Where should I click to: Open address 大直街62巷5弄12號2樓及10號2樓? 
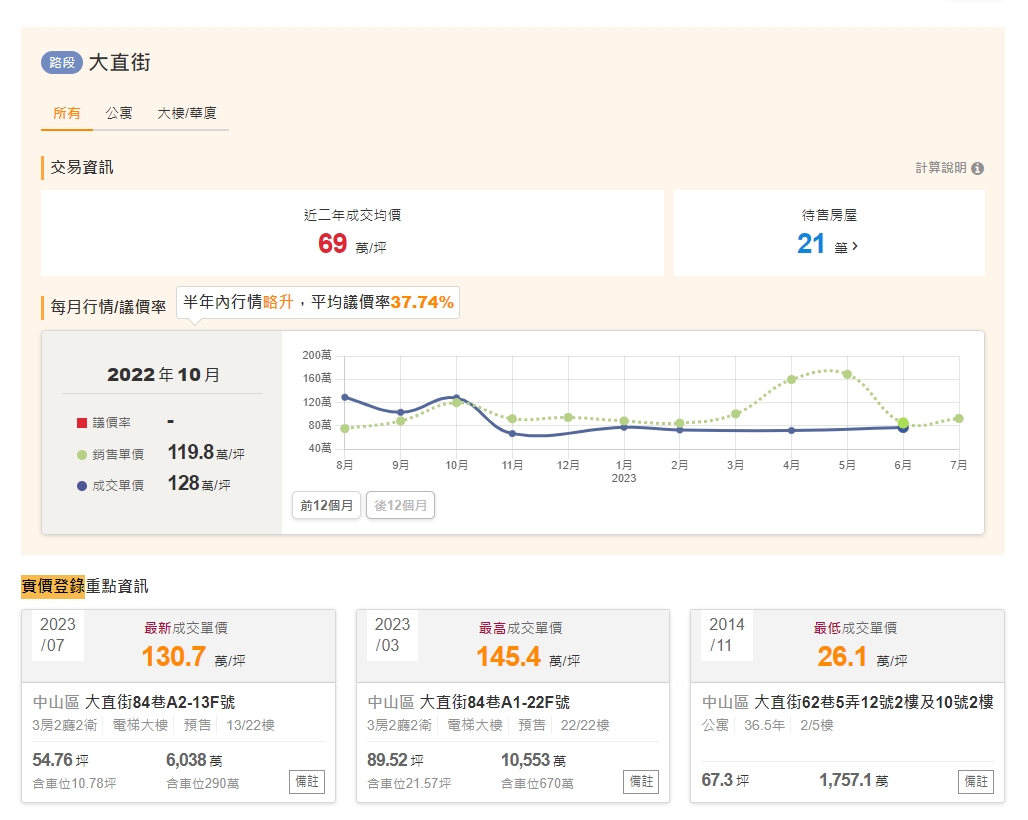(x=873, y=703)
